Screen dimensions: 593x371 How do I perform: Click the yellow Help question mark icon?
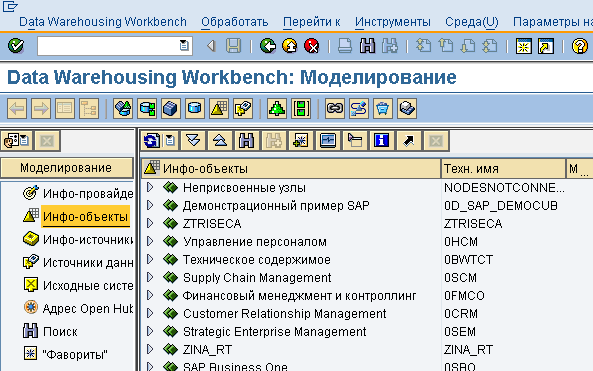coord(579,46)
